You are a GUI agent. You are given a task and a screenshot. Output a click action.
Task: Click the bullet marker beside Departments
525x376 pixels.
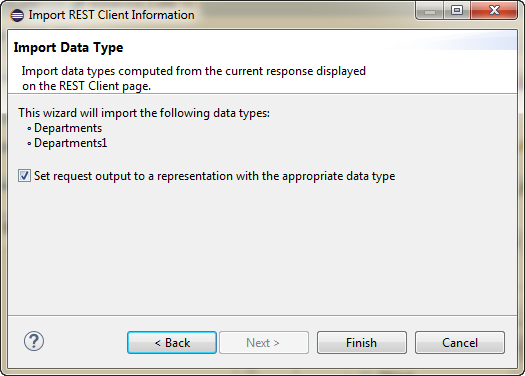29,129
